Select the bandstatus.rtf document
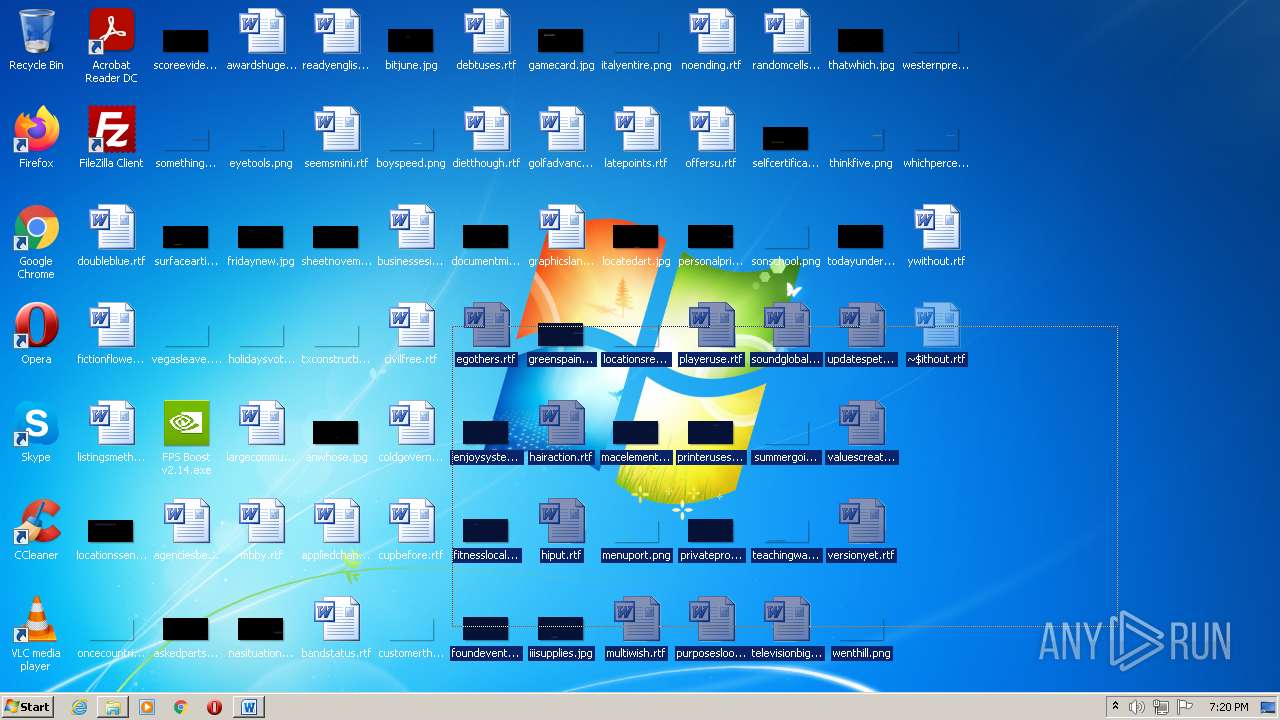The image size is (1280, 720). coord(336,628)
